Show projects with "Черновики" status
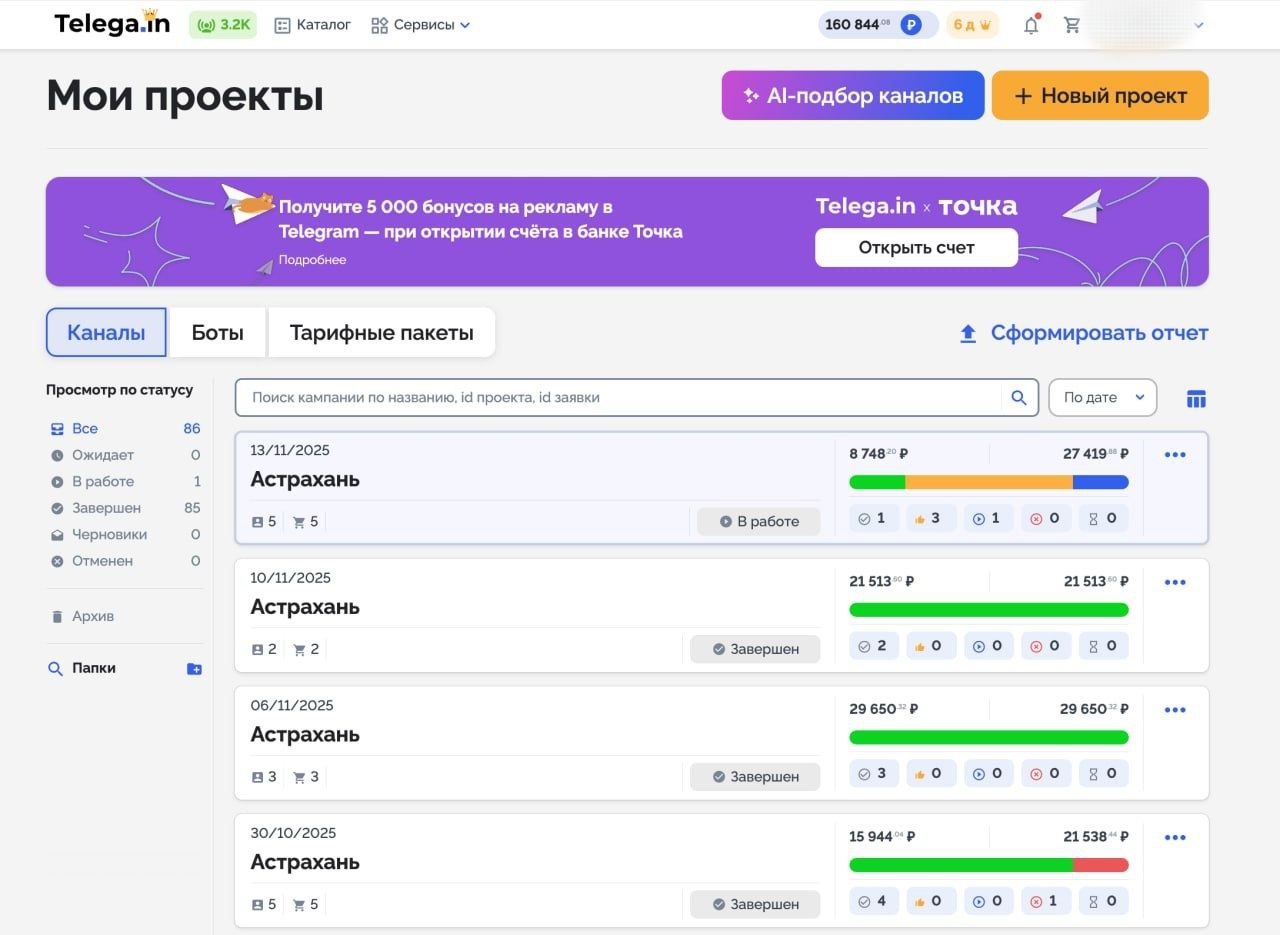Viewport: 1280px width, 935px height. click(x=109, y=534)
